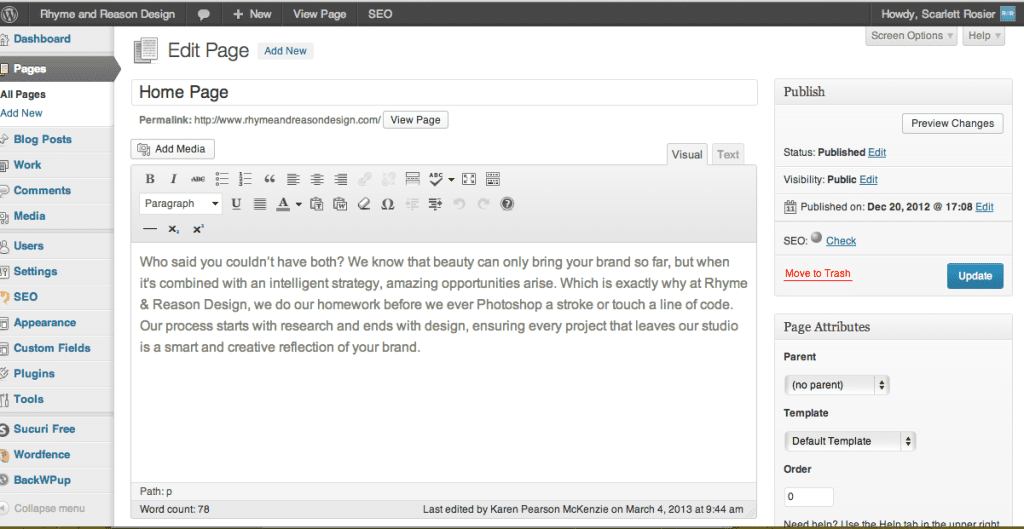This screenshot has height=529, width=1024.
Task: Apply subscript formatting
Action: tap(174, 229)
